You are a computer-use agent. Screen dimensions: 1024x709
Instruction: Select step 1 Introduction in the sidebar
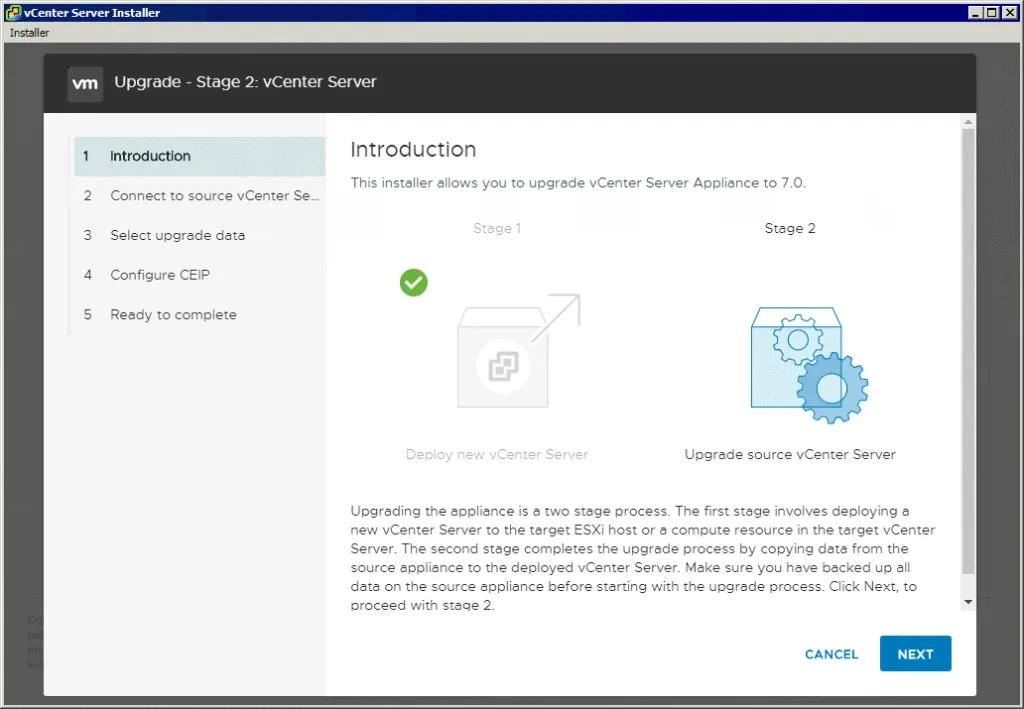click(x=150, y=156)
